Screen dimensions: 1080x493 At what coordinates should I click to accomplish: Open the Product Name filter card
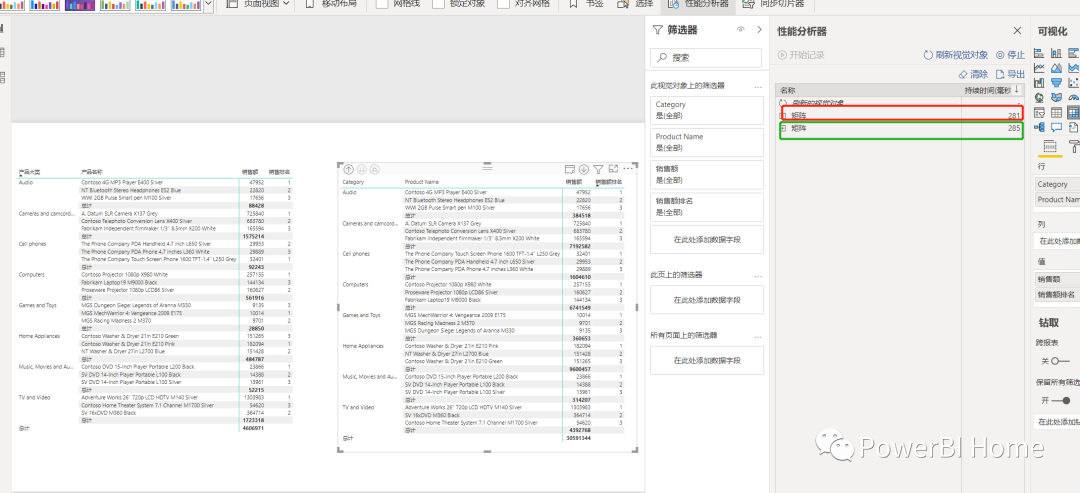click(x=707, y=143)
